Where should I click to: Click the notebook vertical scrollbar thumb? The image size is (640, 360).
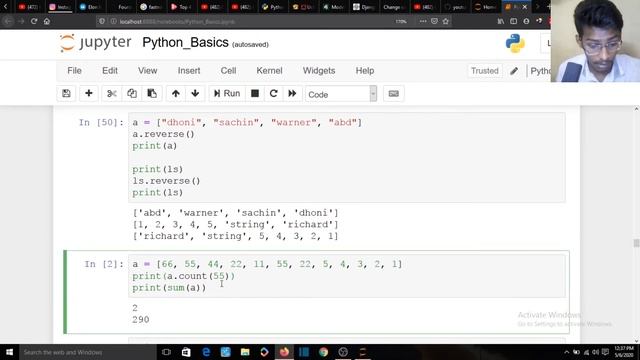(x=636, y=243)
